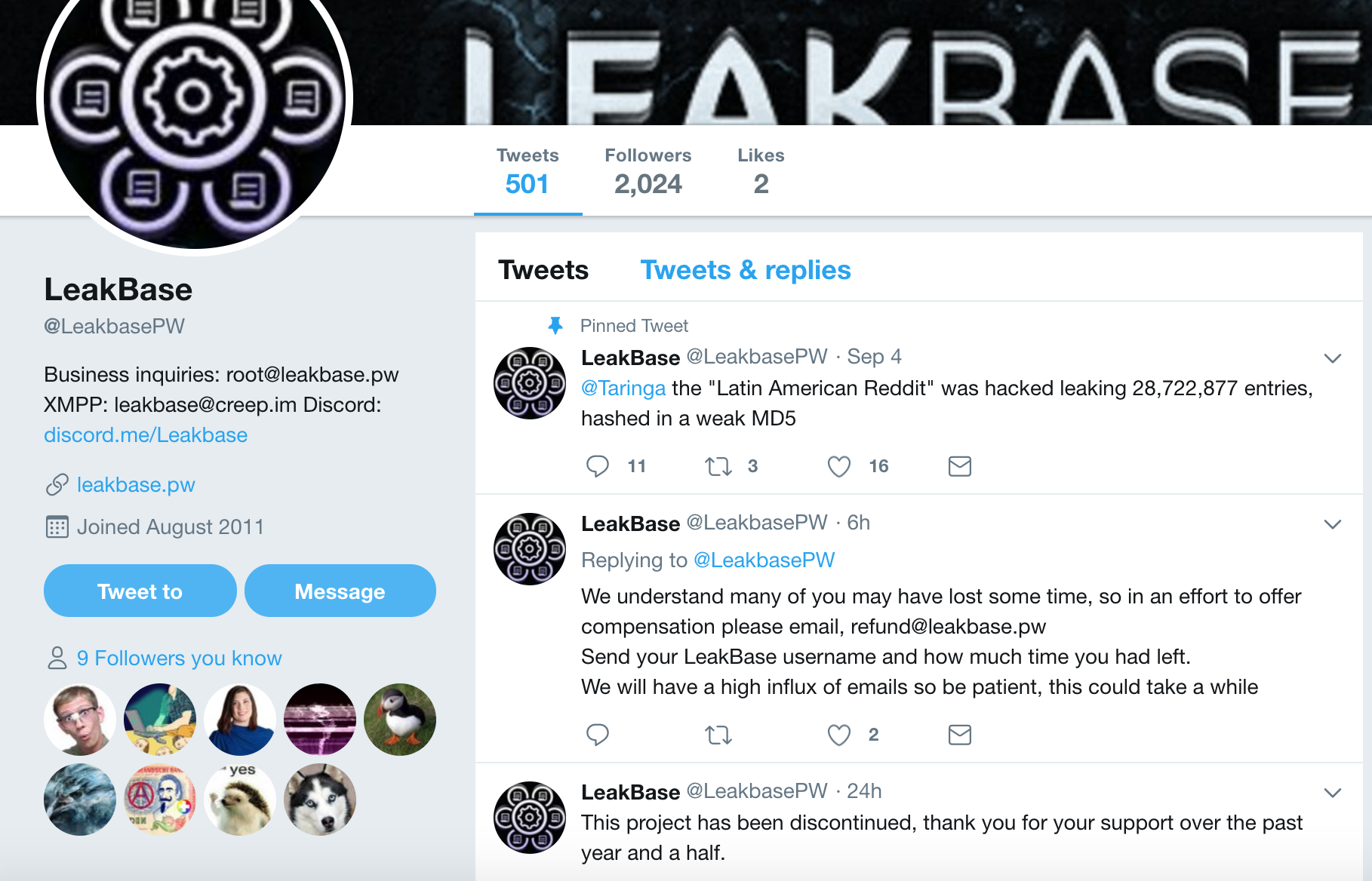Open the leakbase.pw website link
This screenshot has height=881, width=1372.
coord(136,485)
